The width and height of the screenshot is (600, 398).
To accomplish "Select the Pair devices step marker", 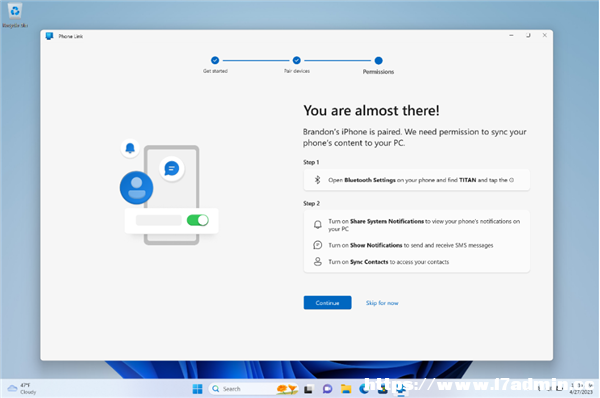I will (x=297, y=60).
